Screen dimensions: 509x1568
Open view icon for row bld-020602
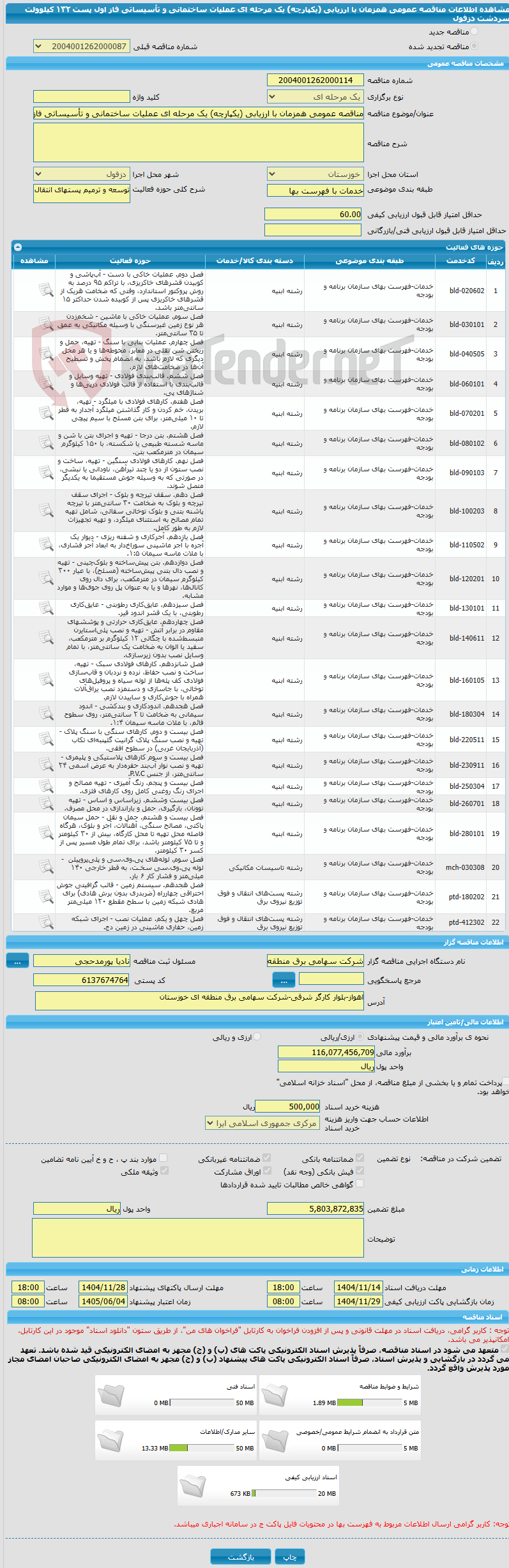[46, 290]
